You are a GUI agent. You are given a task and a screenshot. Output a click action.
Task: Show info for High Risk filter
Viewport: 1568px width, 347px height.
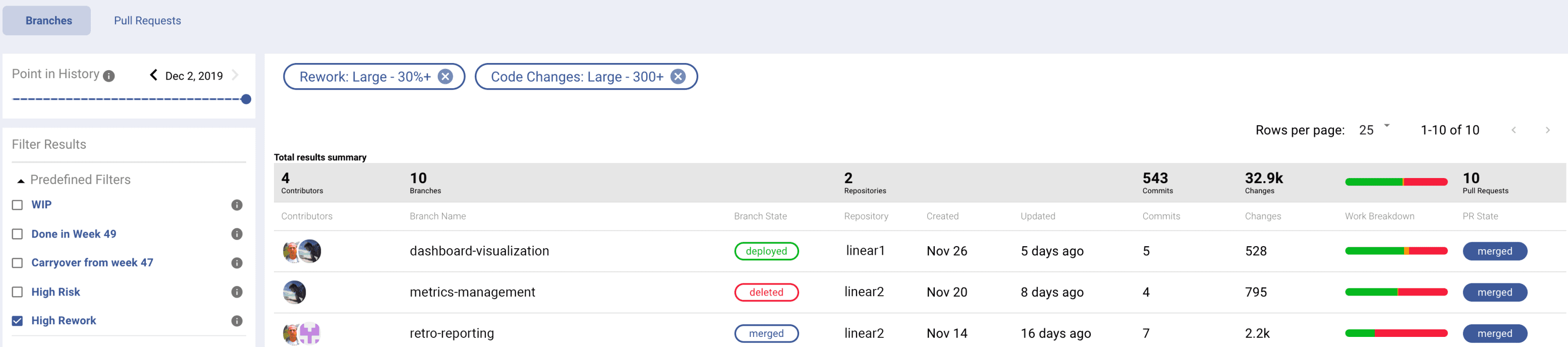[x=237, y=292]
